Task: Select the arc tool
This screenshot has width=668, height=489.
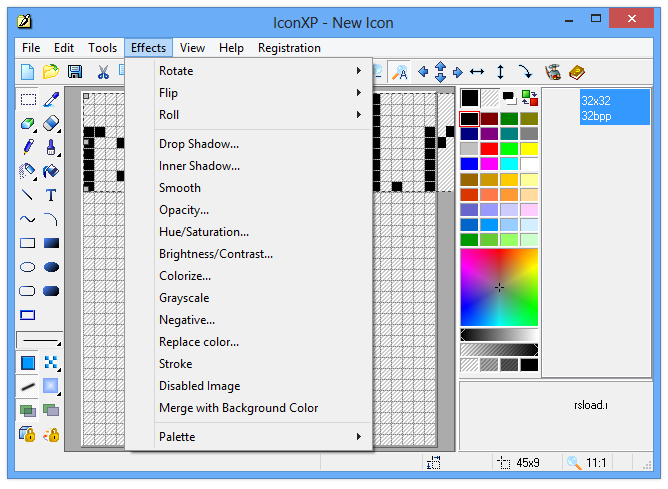Action: point(51,219)
